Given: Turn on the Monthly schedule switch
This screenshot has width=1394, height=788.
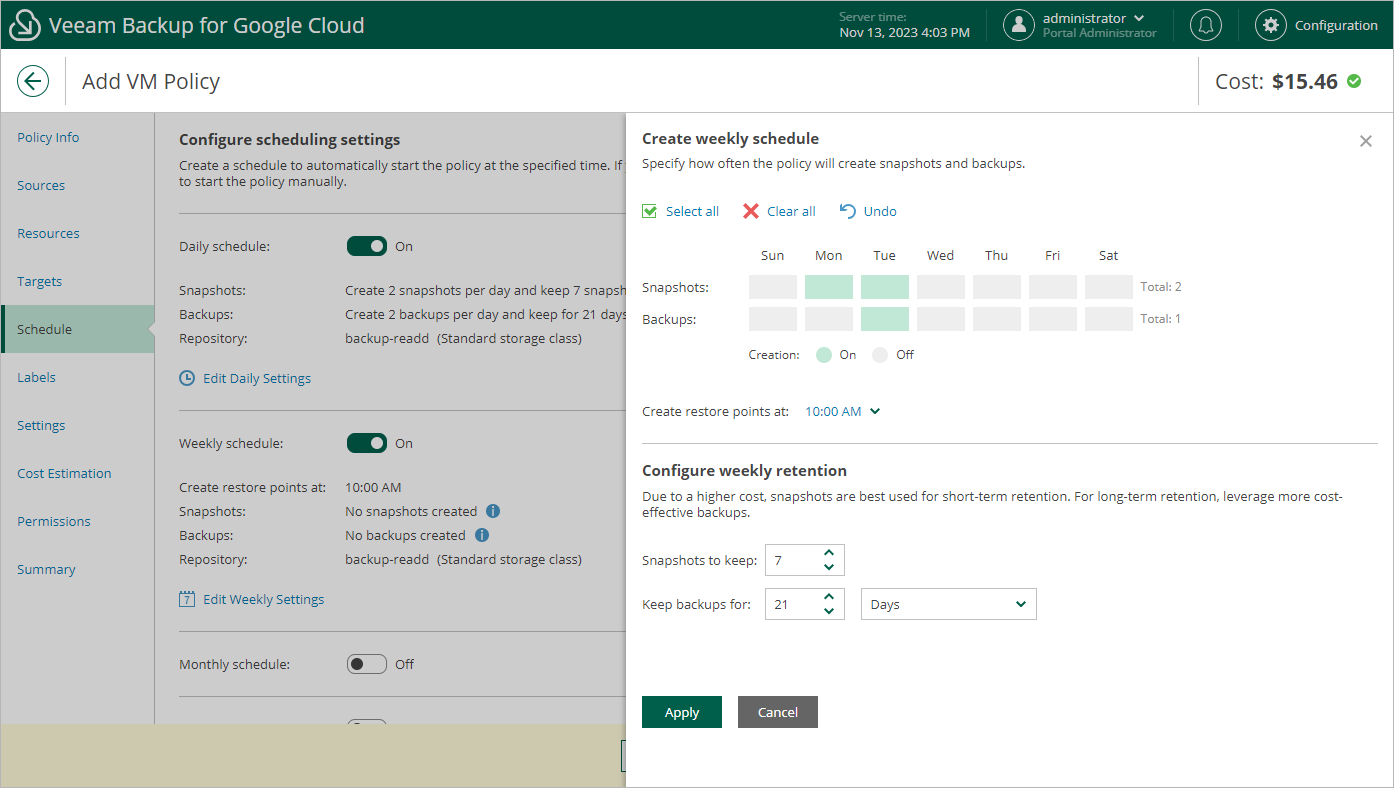Looking at the screenshot, I should tap(366, 664).
